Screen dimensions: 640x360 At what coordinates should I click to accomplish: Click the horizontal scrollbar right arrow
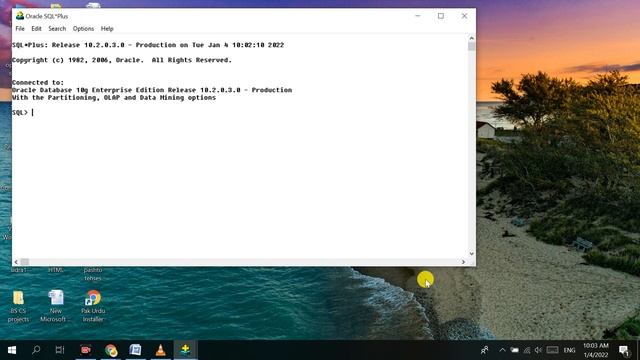pos(463,262)
